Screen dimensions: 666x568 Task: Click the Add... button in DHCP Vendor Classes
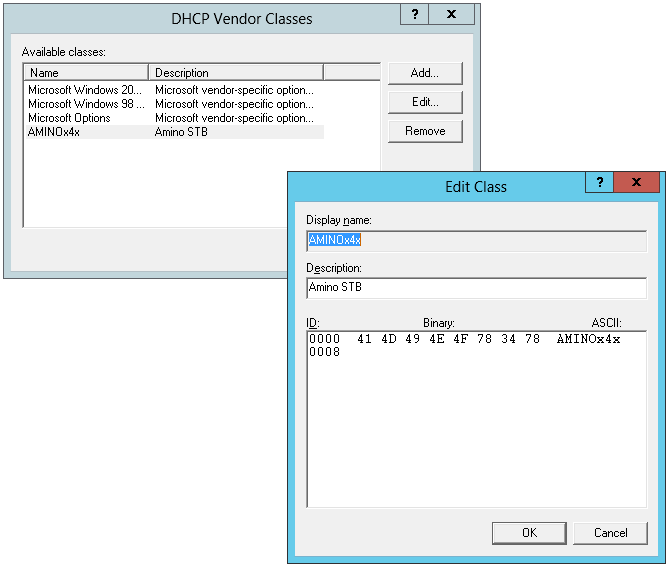tap(425, 73)
